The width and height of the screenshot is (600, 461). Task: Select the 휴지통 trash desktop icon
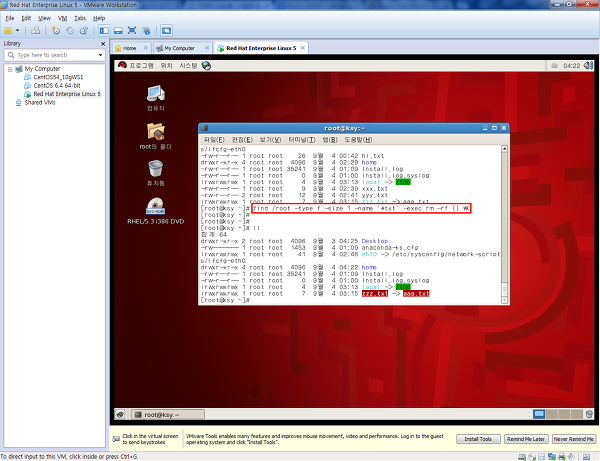[155, 173]
